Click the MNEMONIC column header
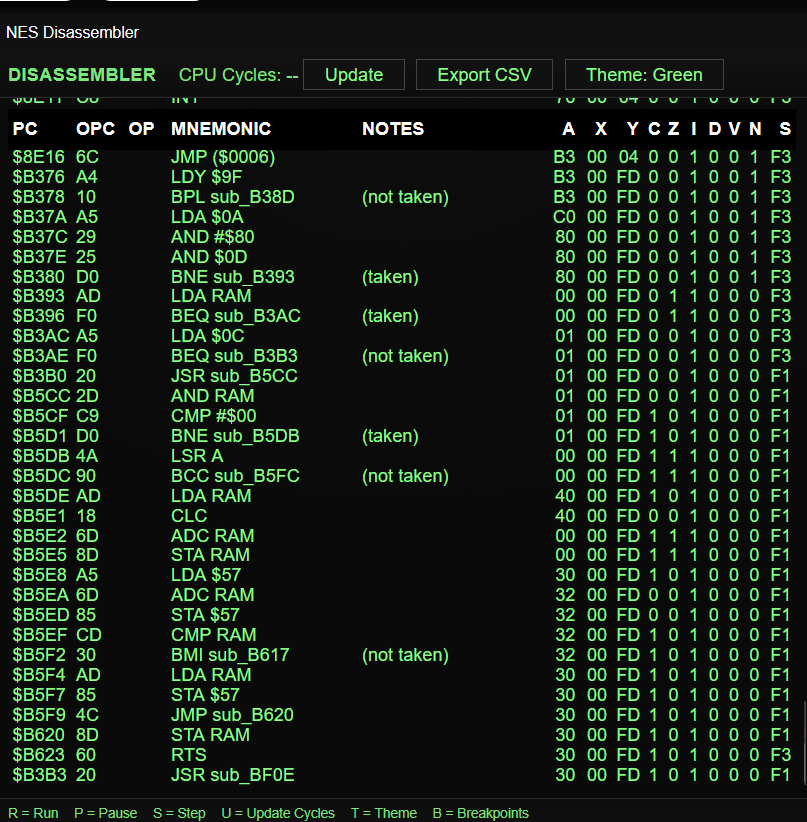The height and width of the screenshot is (822, 807). pyautogui.click(x=221, y=129)
